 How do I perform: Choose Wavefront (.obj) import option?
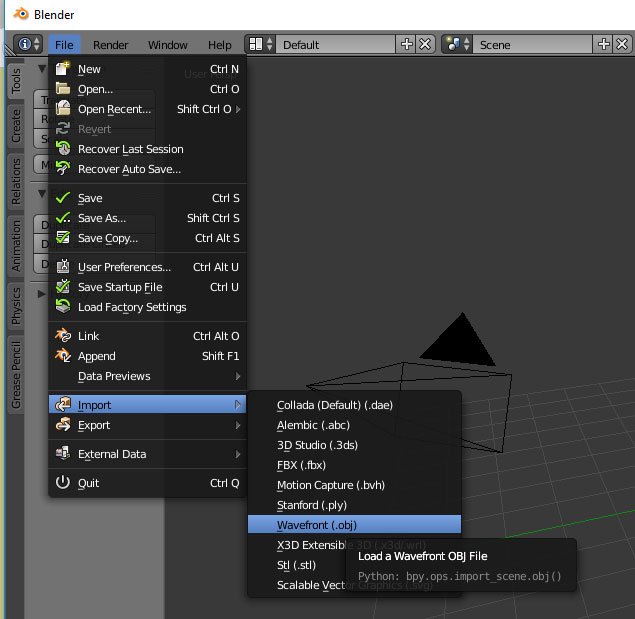tap(354, 525)
